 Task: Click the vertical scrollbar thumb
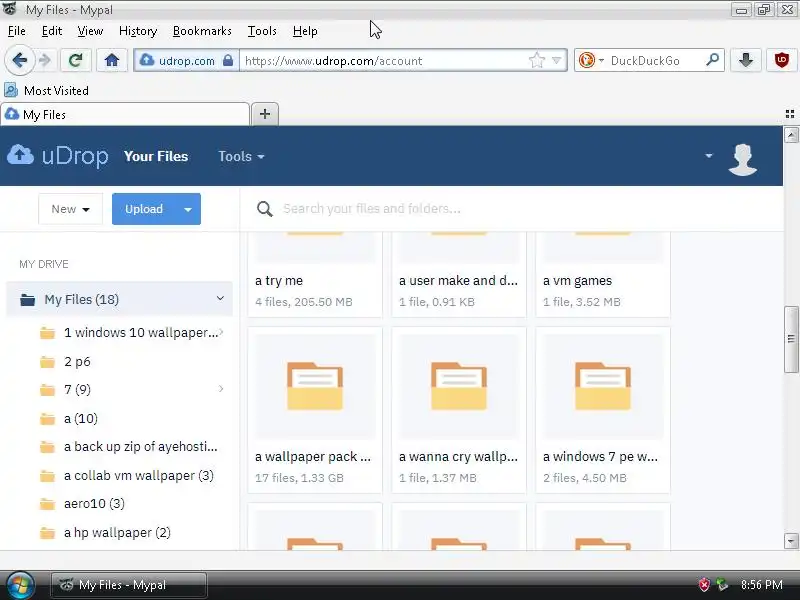pos(791,339)
